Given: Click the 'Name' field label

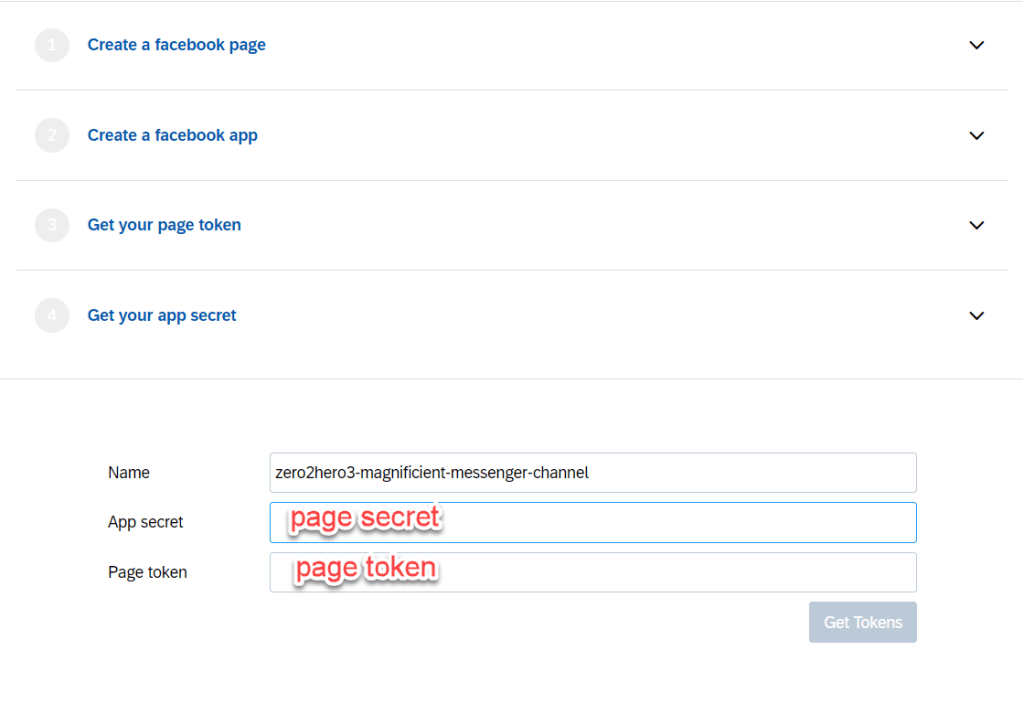Looking at the screenshot, I should click(x=129, y=473).
